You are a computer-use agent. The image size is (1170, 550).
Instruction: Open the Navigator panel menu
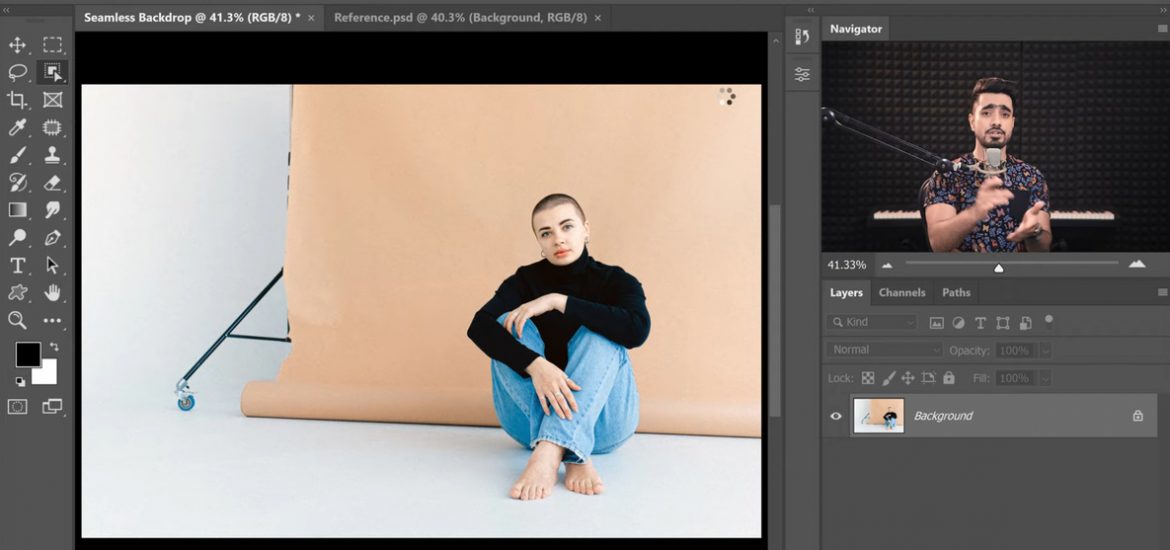coord(1162,29)
